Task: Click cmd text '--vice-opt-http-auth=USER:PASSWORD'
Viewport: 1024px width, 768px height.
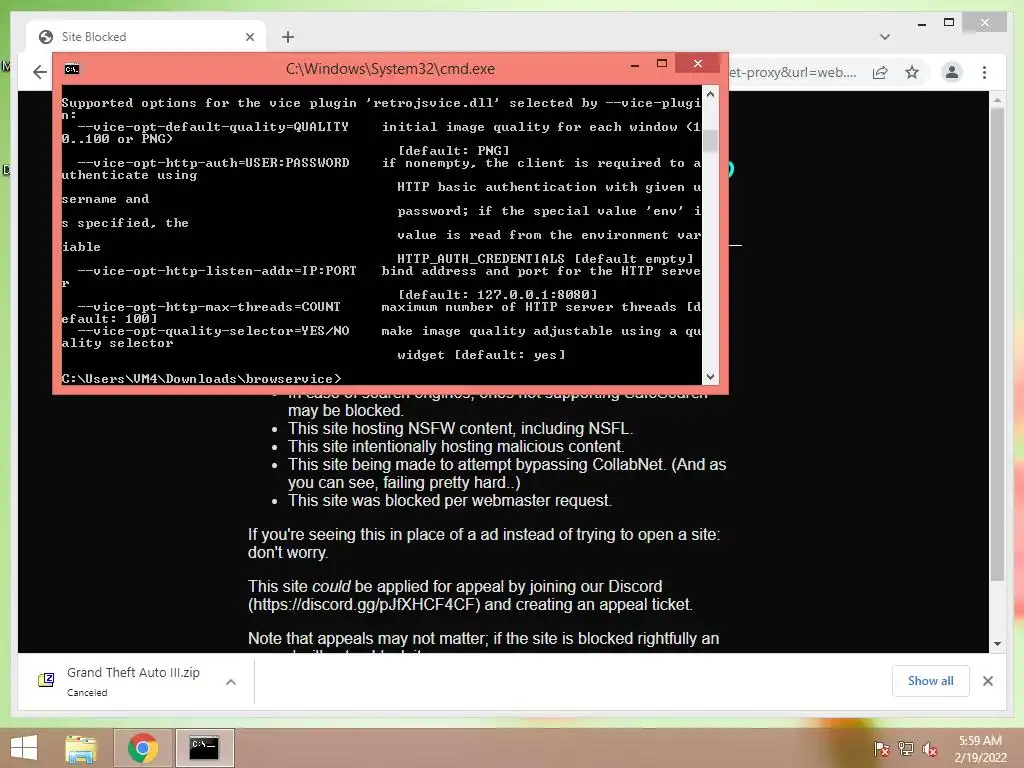Action: pos(213,163)
